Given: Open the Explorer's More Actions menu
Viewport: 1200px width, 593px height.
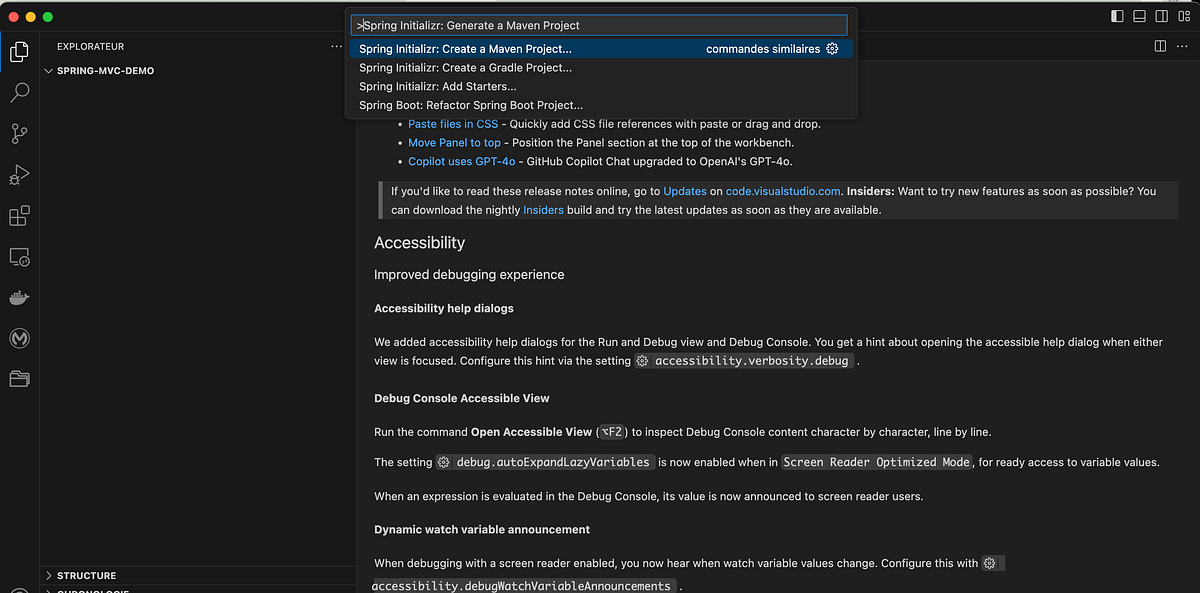Looking at the screenshot, I should click(336, 46).
